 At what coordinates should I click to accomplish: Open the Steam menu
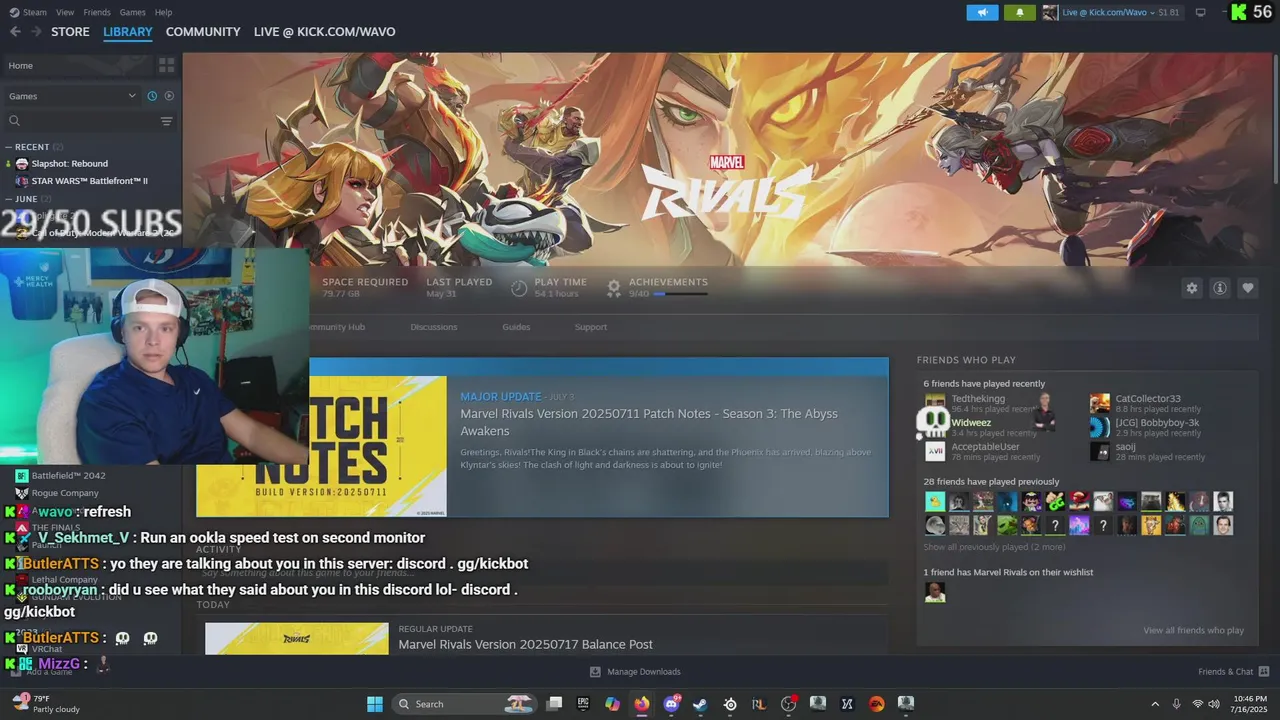click(28, 12)
